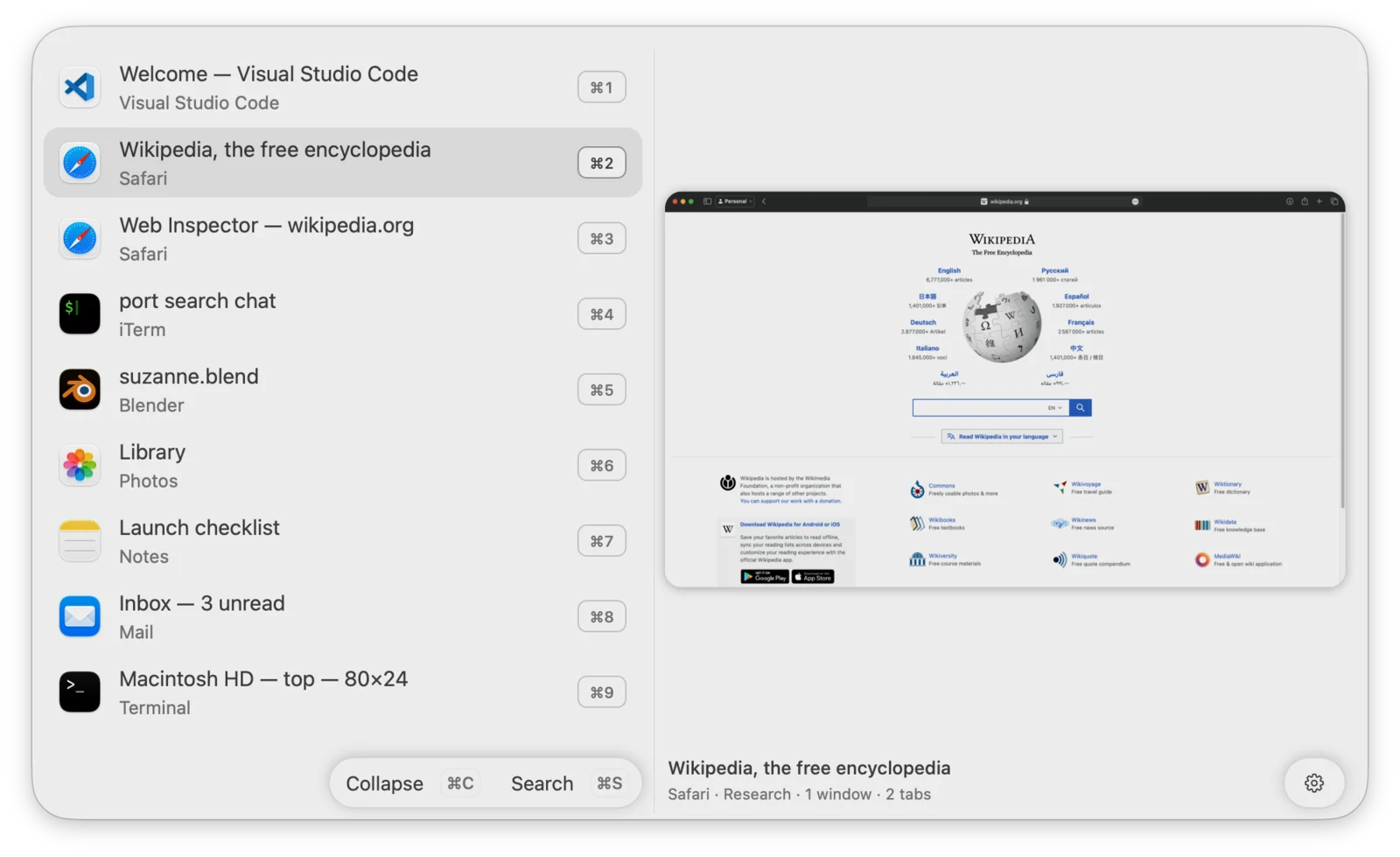Click the Blender app icon
Image resolution: width=1400 pixels, height=857 pixels.
(80, 390)
